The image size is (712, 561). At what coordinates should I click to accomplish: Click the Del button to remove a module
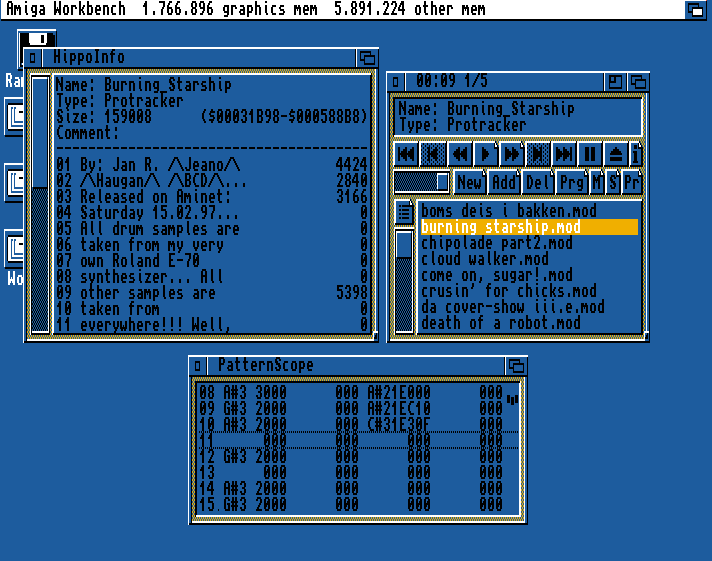[537, 182]
